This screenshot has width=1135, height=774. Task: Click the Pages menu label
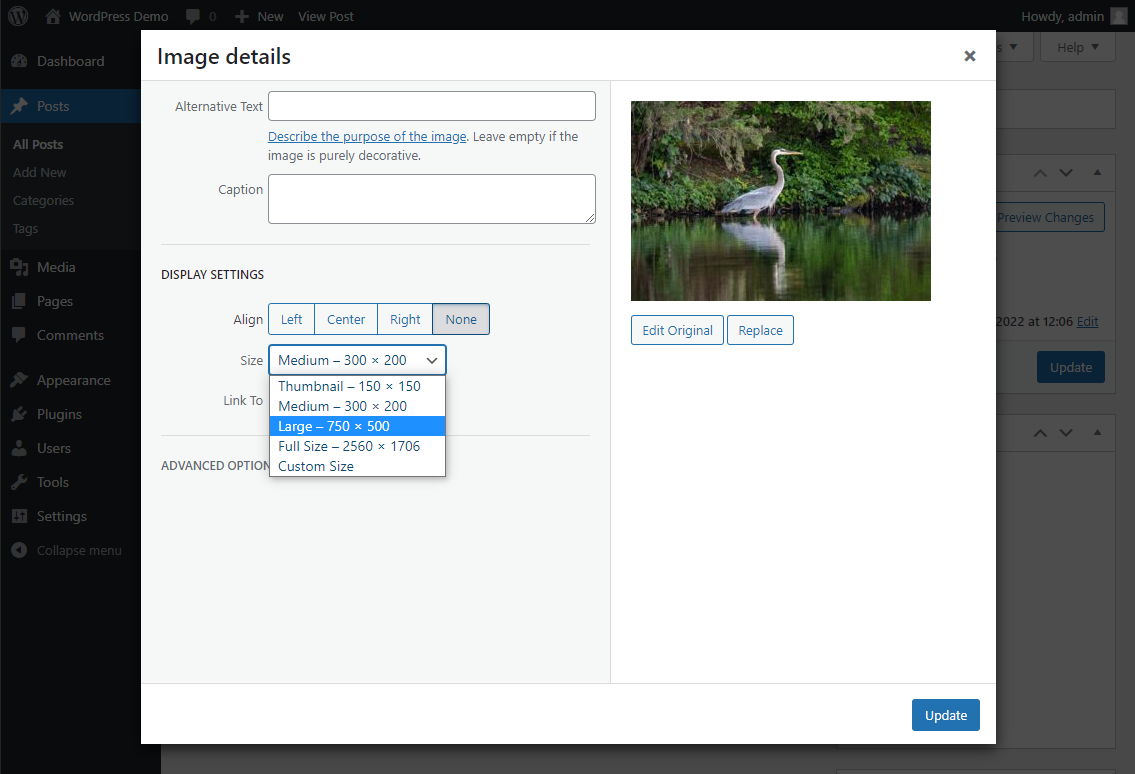(55, 301)
